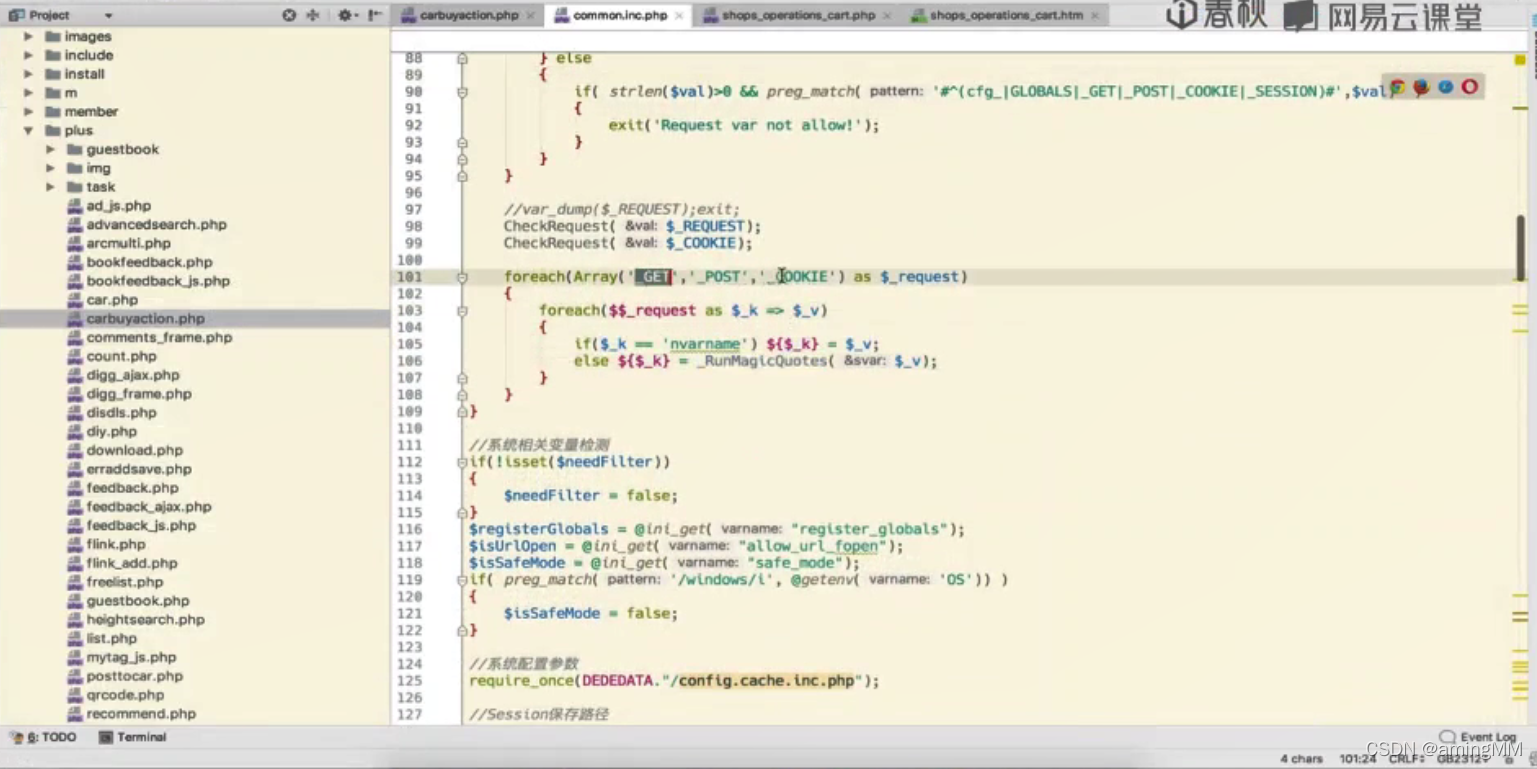Select qrcode.php file
The image size is (1537, 769).
(x=125, y=695)
